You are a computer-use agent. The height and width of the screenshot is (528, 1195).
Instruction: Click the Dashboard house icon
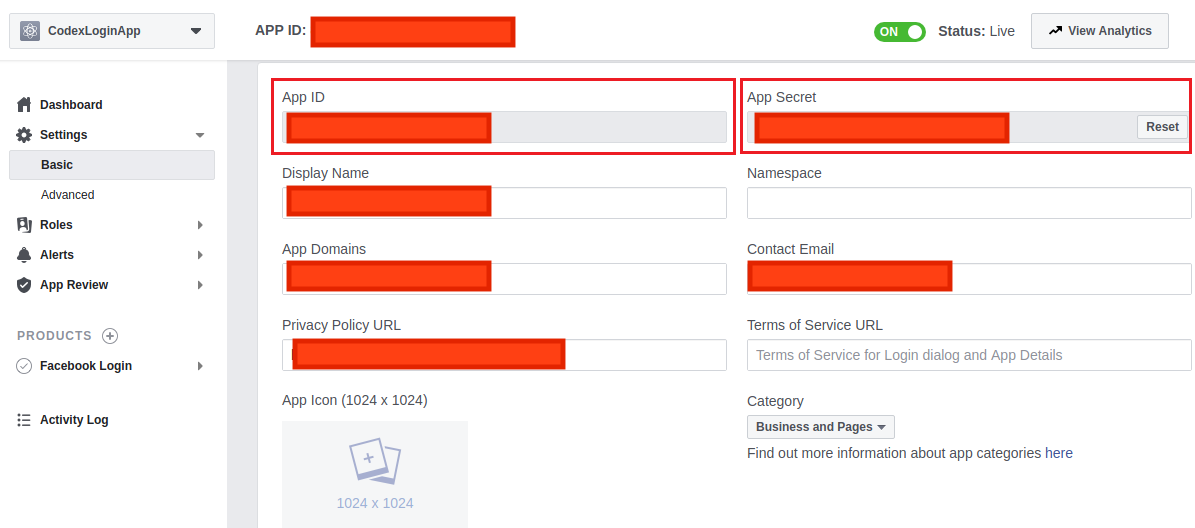coord(24,105)
